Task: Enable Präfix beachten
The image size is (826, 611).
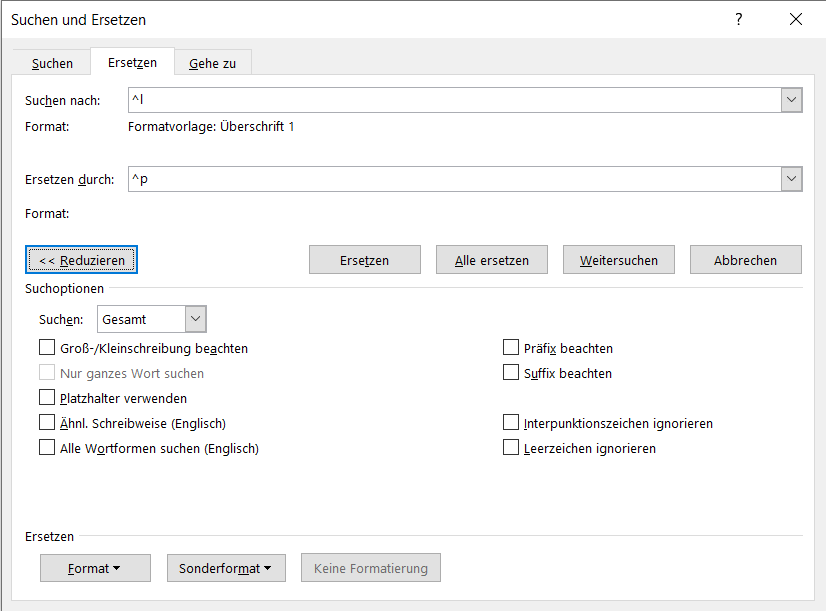Action: click(511, 347)
